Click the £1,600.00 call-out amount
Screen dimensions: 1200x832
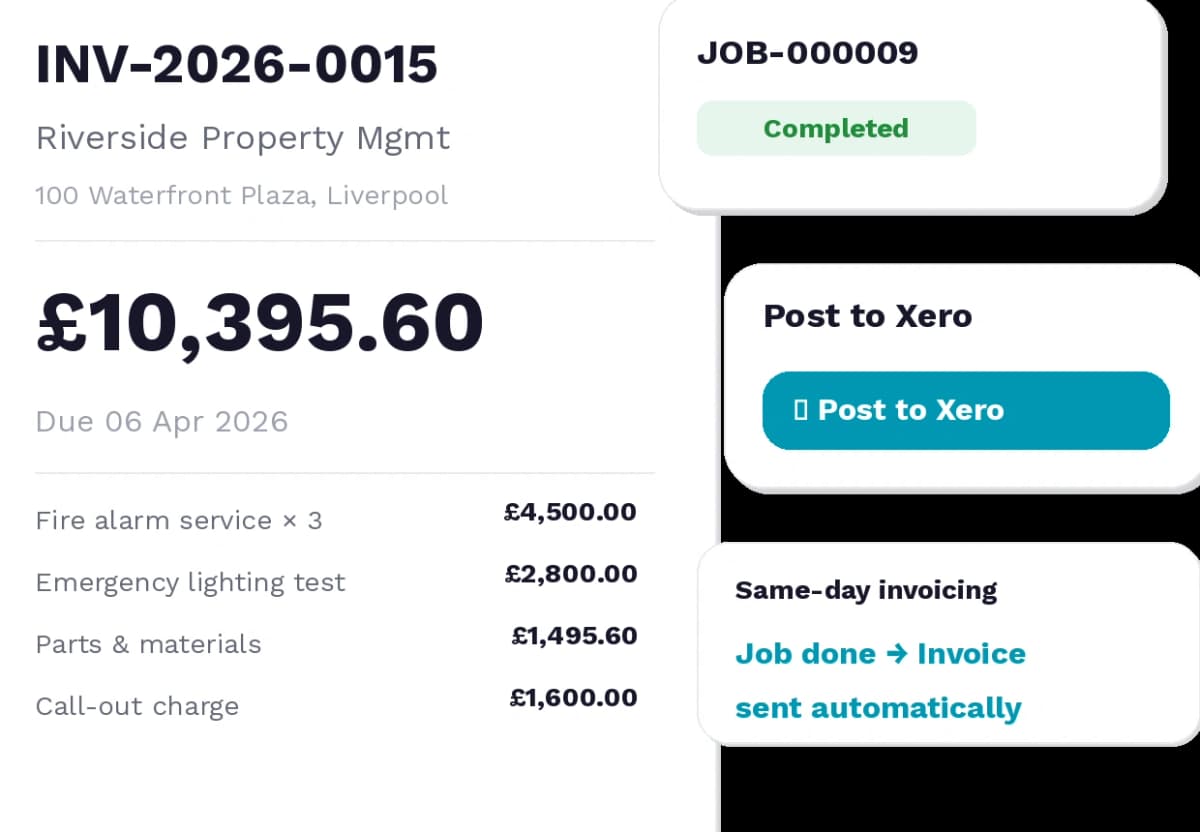coord(573,697)
